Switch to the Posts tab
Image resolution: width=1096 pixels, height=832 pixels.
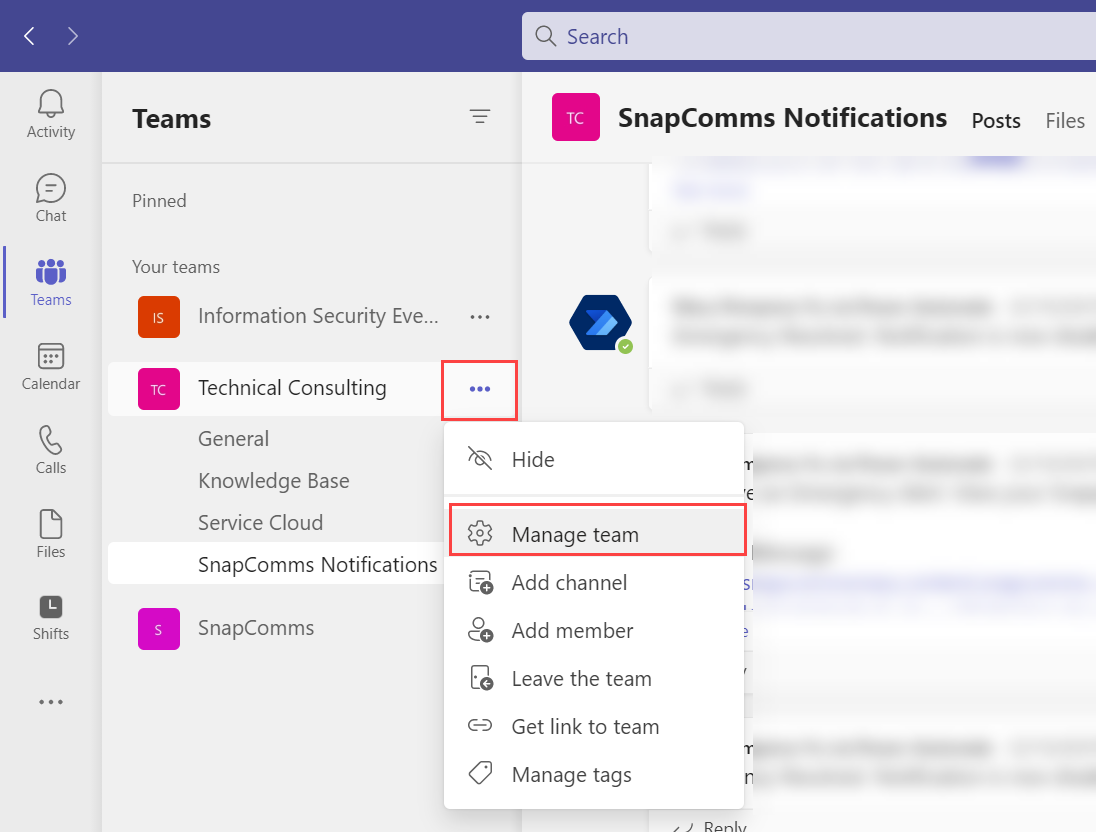tap(996, 121)
